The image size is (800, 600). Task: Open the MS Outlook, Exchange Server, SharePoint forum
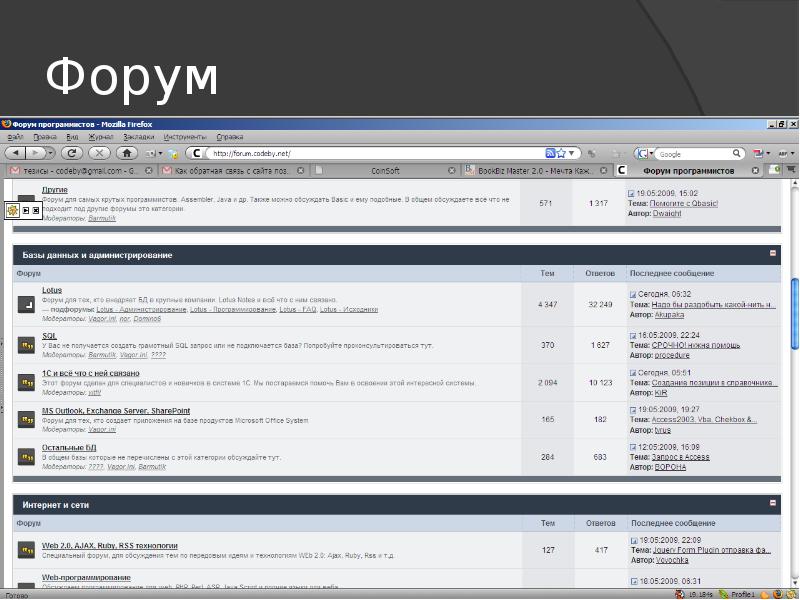click(115, 410)
